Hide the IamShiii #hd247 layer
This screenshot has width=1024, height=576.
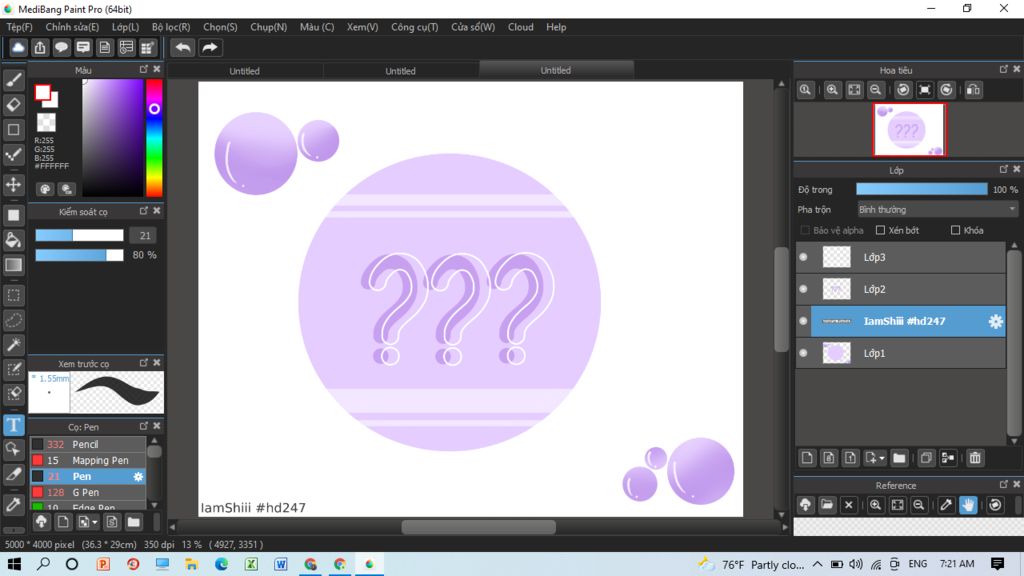803,321
